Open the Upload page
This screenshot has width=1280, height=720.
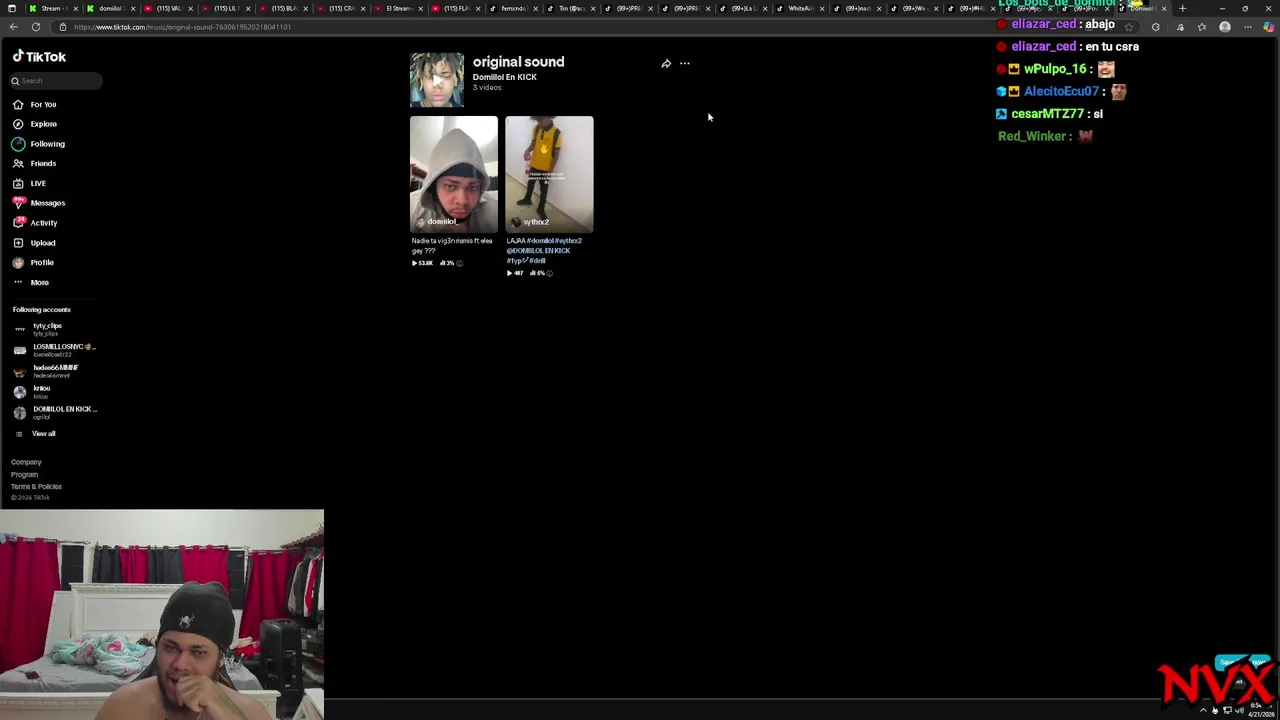click(x=34, y=243)
